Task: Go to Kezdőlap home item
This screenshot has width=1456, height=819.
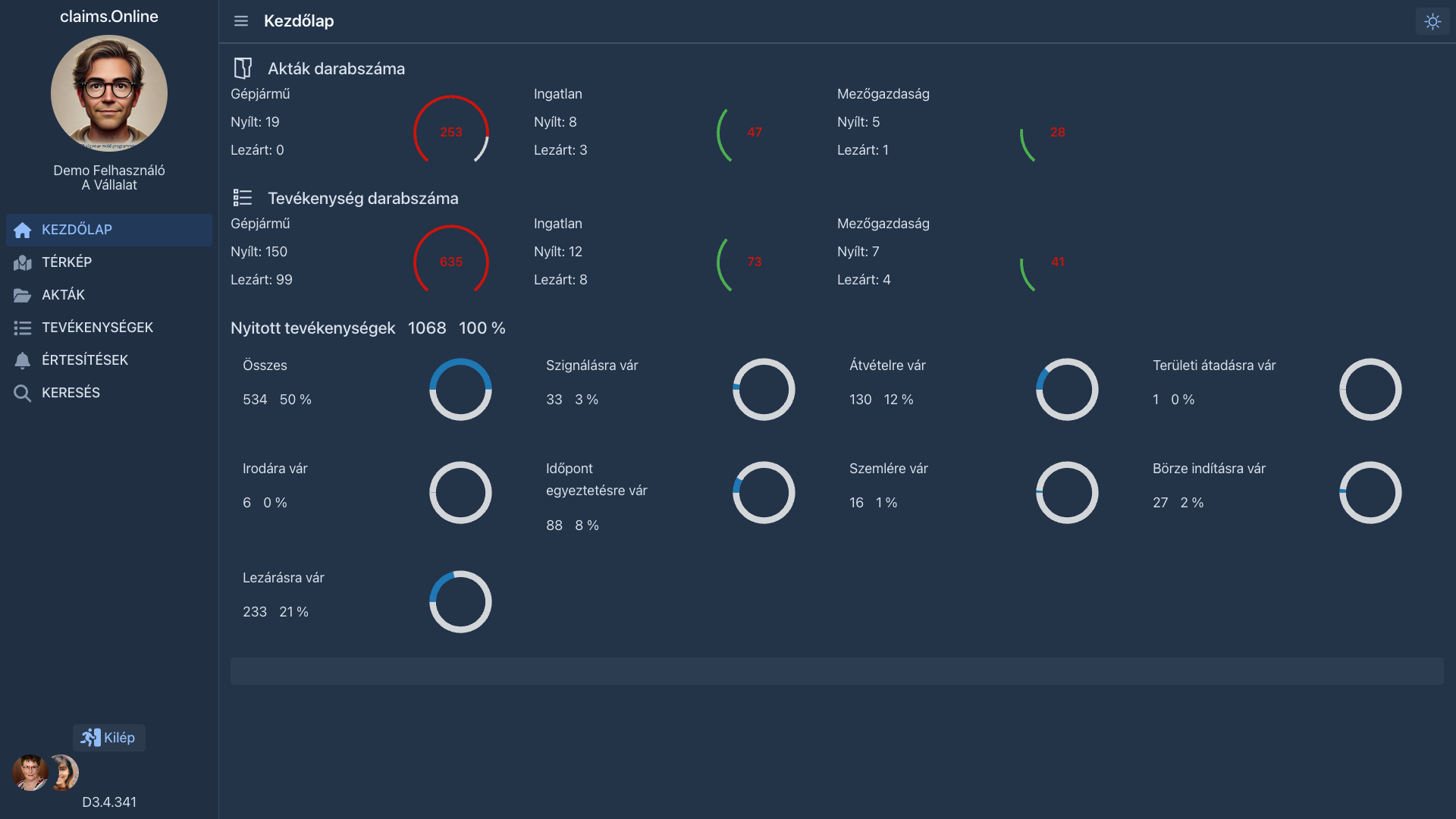Action: pos(76,230)
